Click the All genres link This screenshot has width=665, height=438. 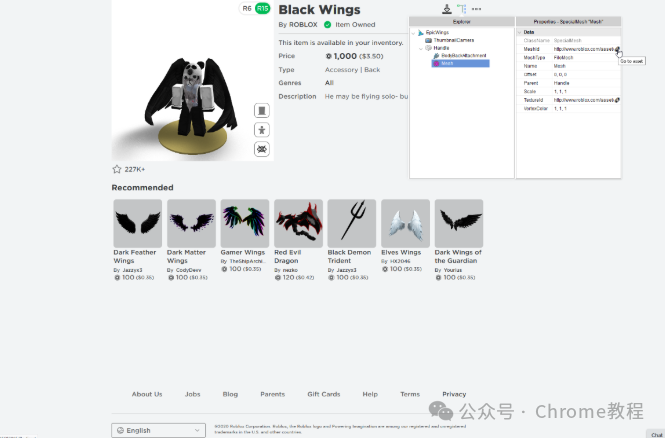tap(329, 83)
